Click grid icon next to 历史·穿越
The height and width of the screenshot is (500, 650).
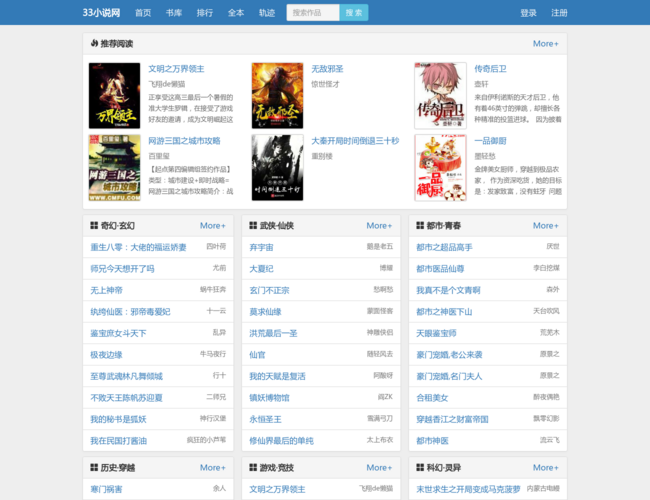pyautogui.click(x=94, y=467)
